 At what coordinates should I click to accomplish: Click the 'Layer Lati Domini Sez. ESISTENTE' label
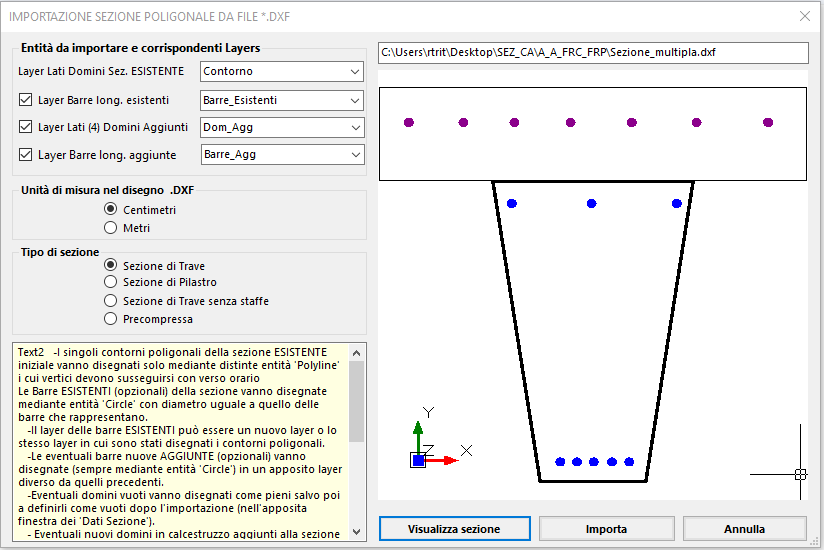click(x=101, y=71)
